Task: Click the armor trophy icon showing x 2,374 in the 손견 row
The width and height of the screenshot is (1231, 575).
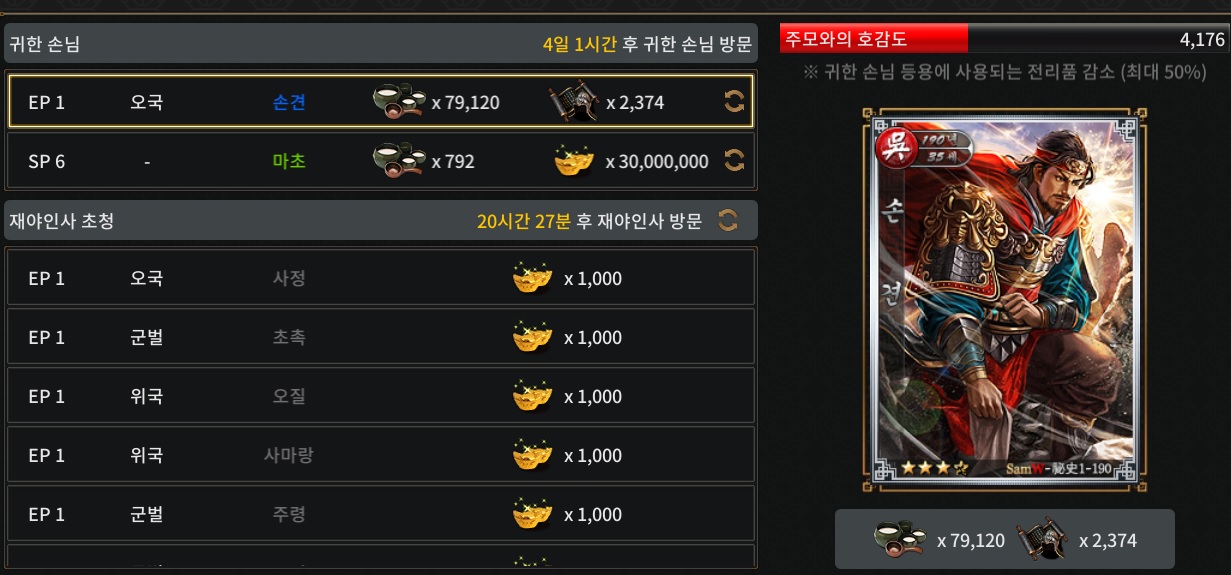Action: pos(574,102)
